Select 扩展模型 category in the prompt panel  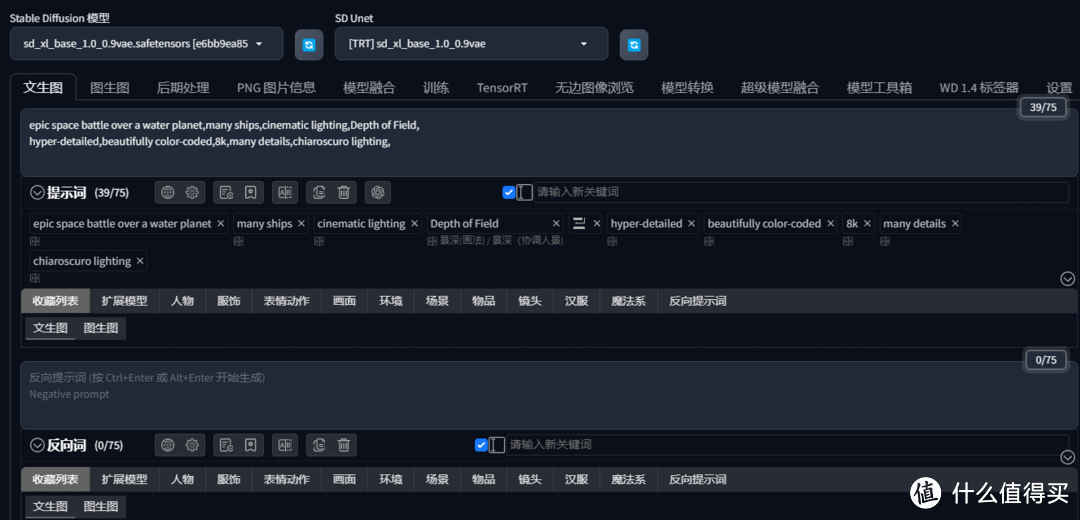pos(125,301)
